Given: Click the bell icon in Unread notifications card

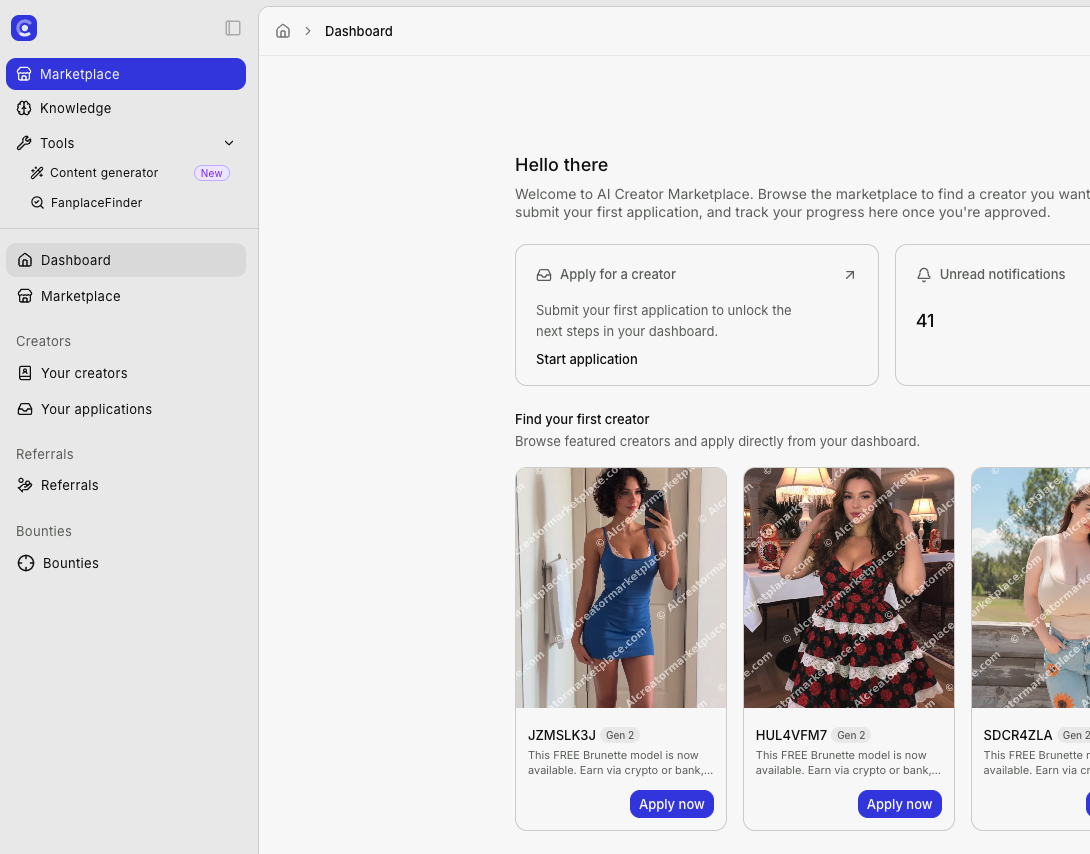Looking at the screenshot, I should [924, 275].
